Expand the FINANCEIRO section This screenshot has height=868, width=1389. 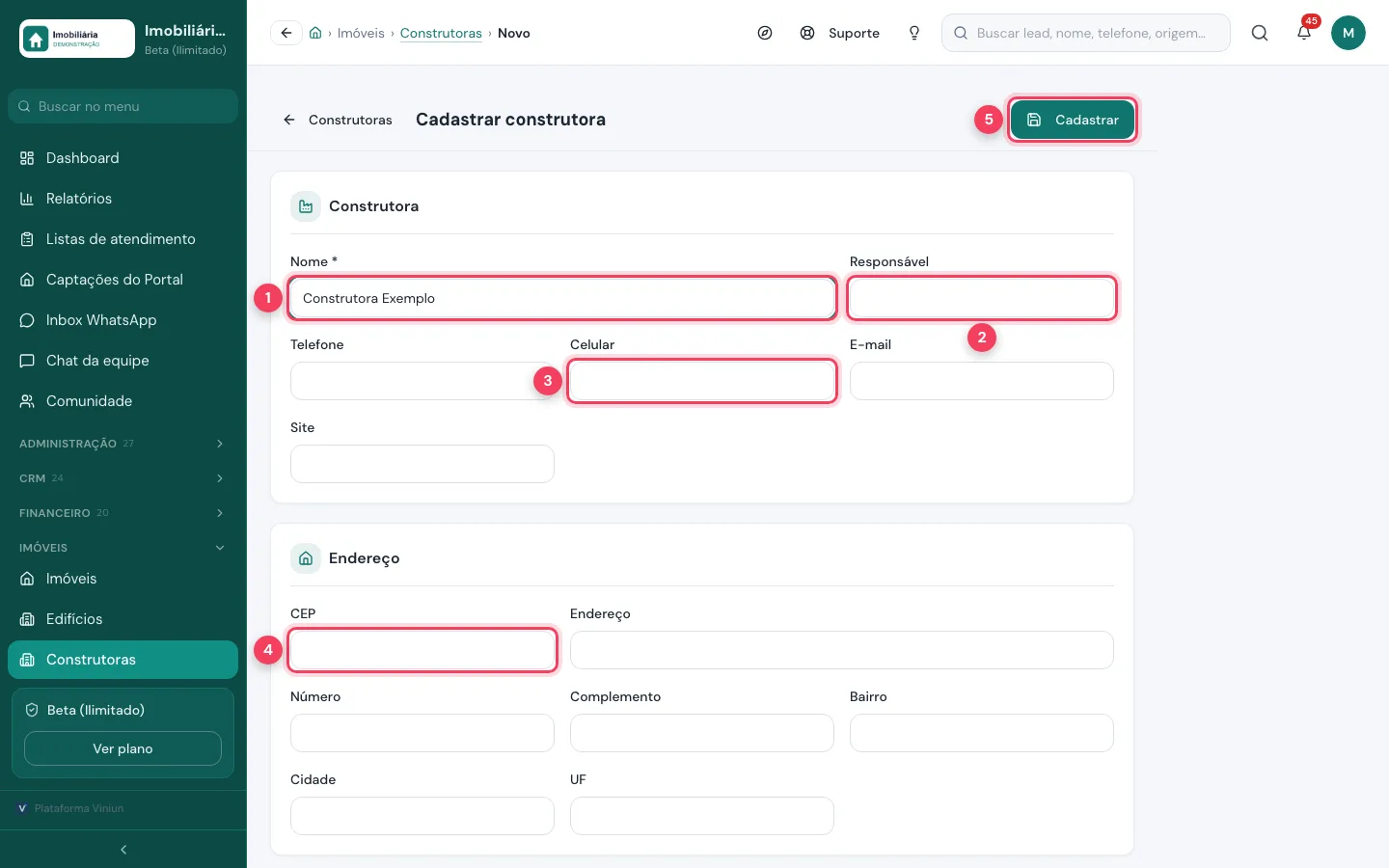tap(123, 513)
